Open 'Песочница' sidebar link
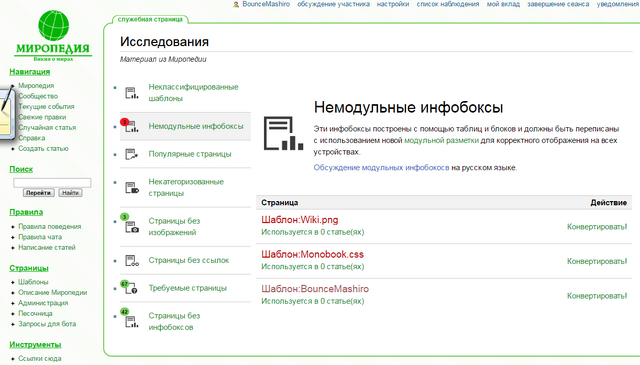Viewport: 640px width, 365px height. tap(35, 314)
